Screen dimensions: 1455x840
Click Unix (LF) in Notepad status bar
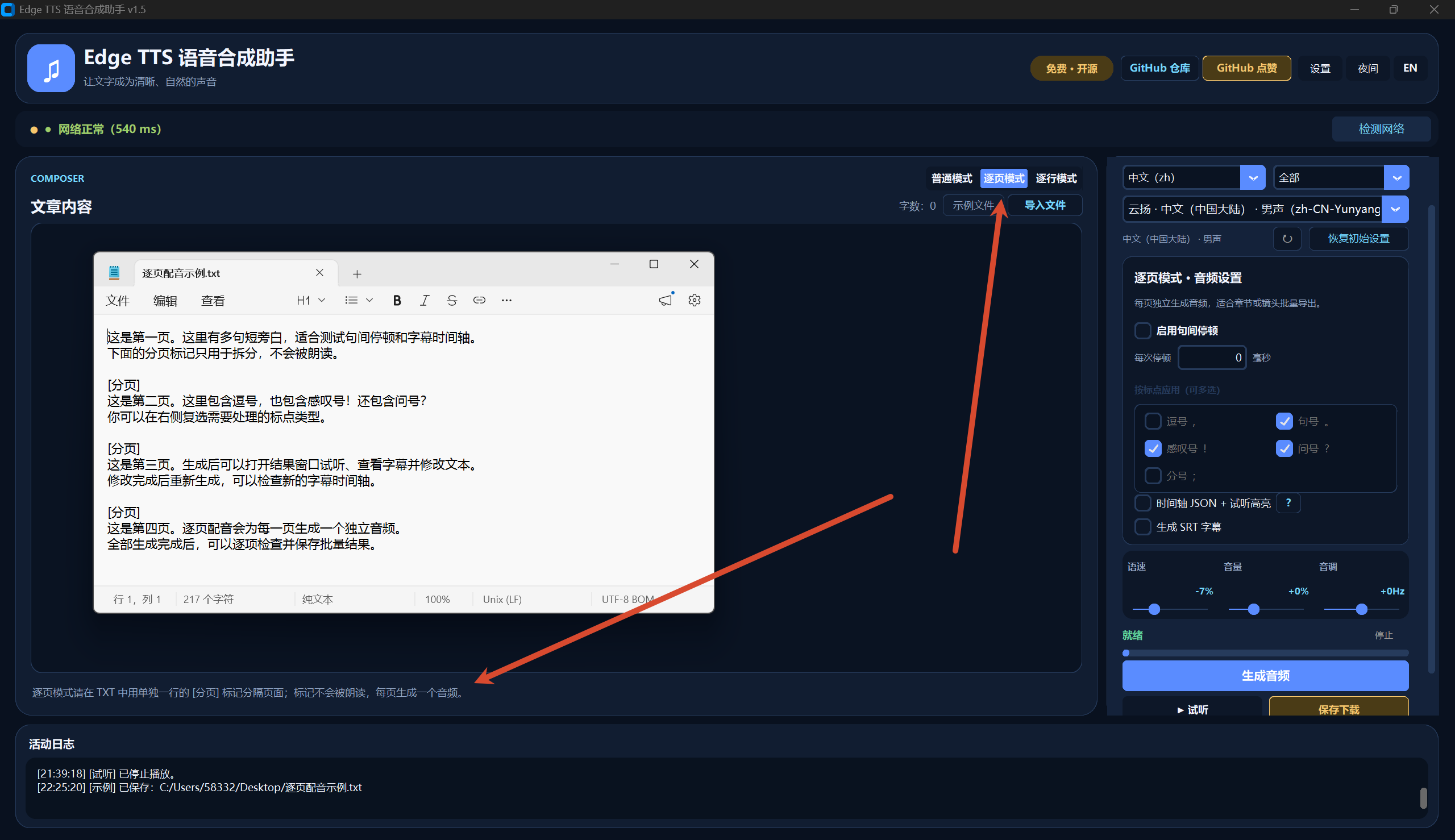[502, 600]
